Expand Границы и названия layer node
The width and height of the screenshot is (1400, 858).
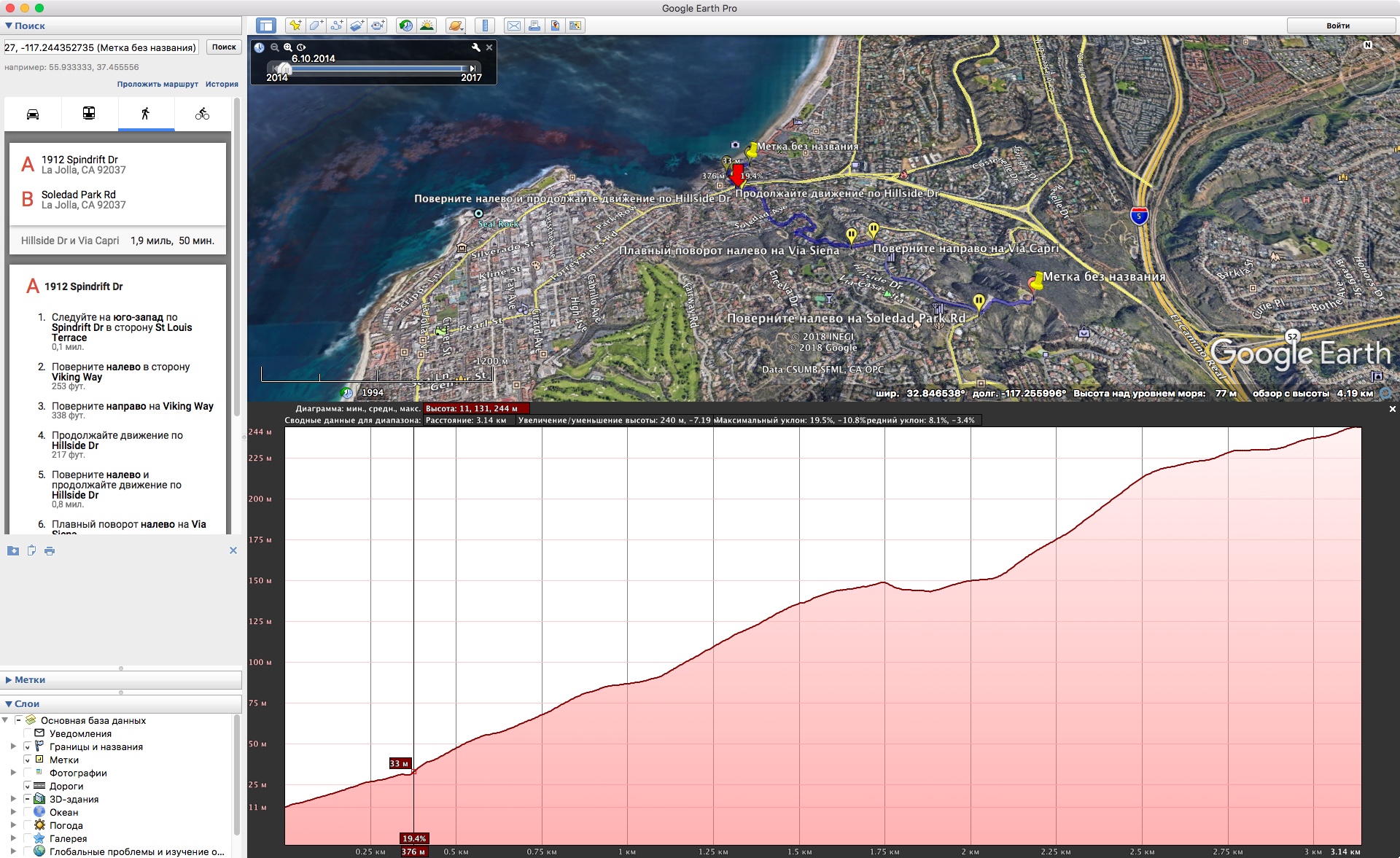tap(13, 746)
